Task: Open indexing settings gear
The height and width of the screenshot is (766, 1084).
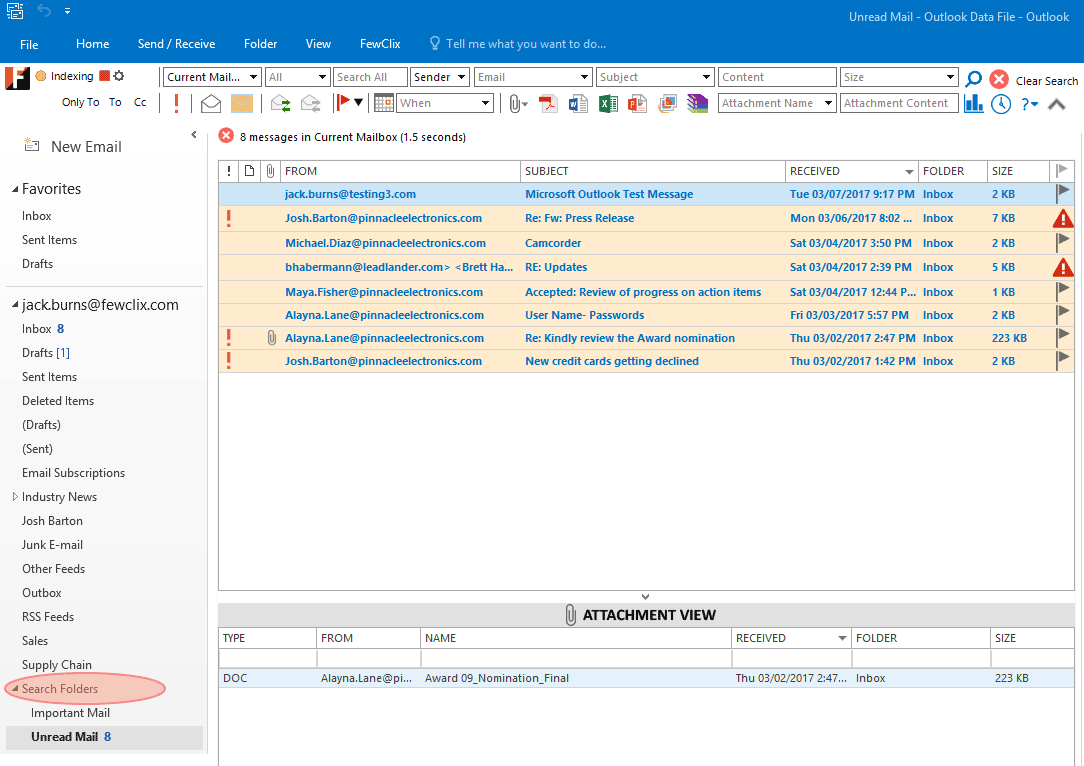Action: pos(119,75)
